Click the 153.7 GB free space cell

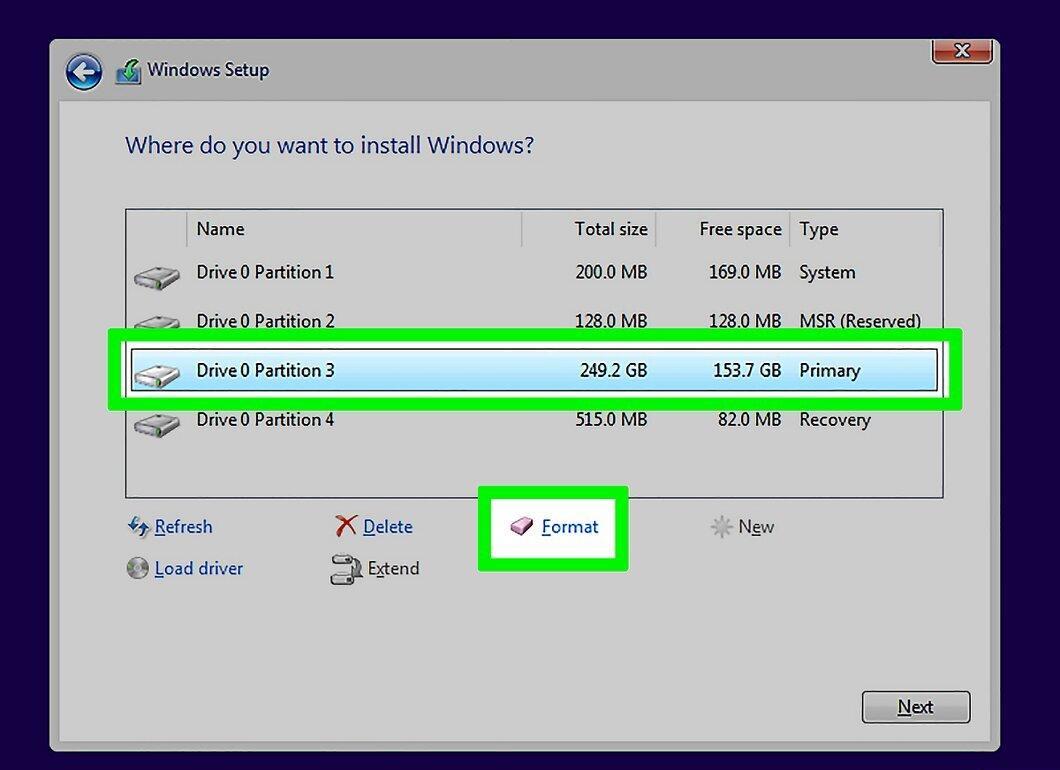(747, 370)
